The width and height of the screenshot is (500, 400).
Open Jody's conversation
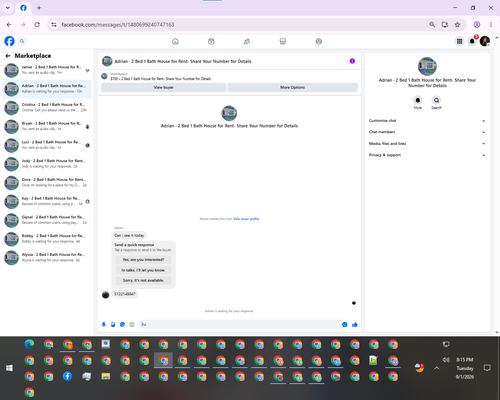pos(47,164)
